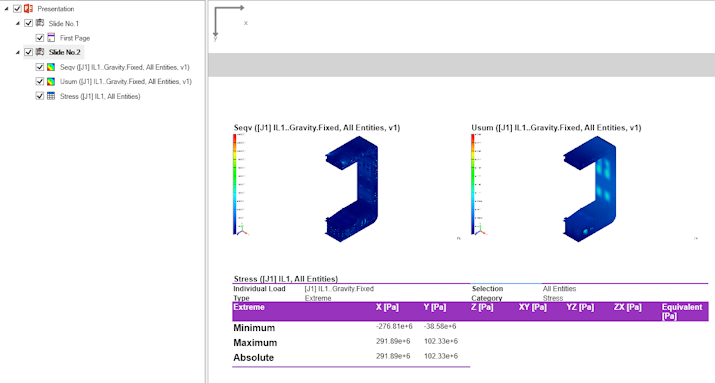Image resolution: width=715 pixels, height=383 pixels.
Task: Click the Slide No.2 slide icon
Action: pyautogui.click(x=40, y=52)
